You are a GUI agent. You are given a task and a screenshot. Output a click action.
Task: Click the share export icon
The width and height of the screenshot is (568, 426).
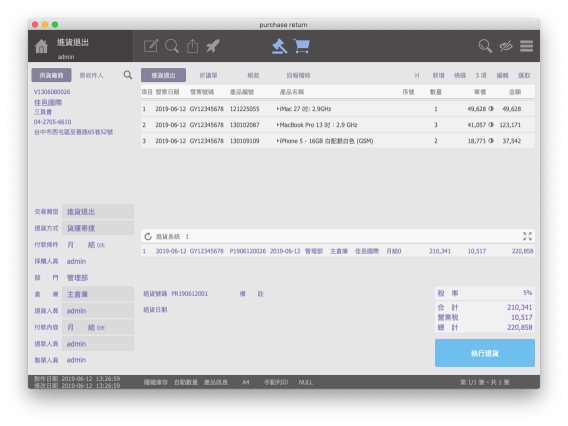pos(192,46)
